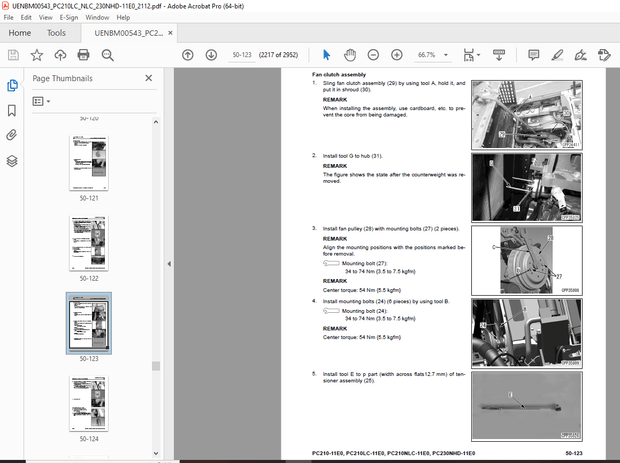Open the Sign document pen icon
The image size is (620, 463).
click(x=580, y=55)
